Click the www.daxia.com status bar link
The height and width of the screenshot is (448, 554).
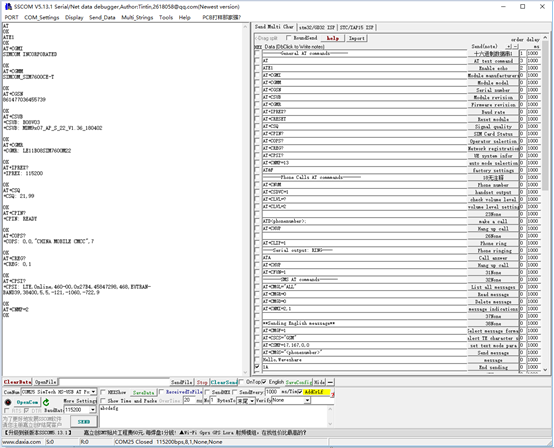pyautogui.click(x=22, y=442)
